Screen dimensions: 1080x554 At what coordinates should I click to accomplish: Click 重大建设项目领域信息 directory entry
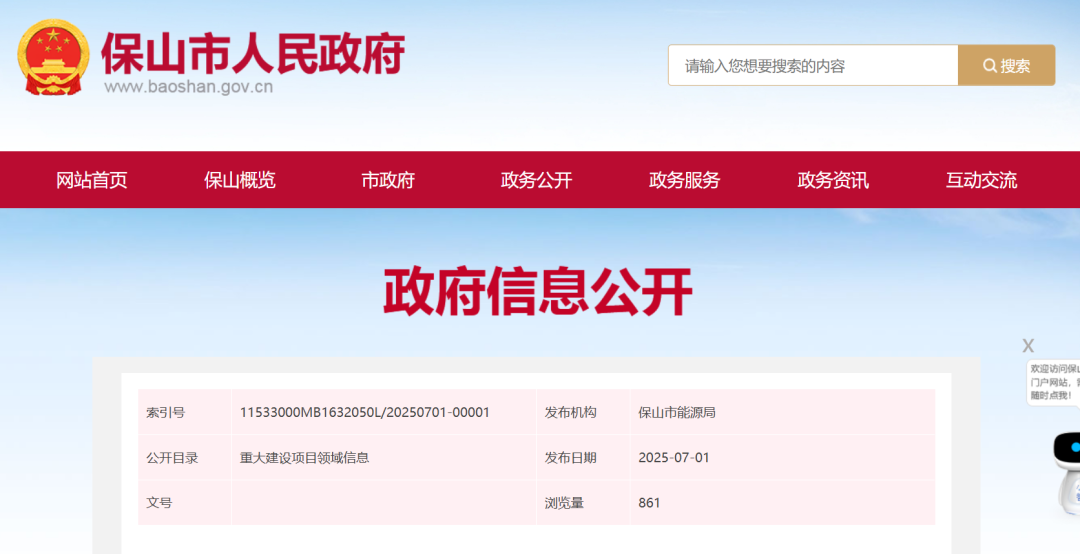pos(305,458)
